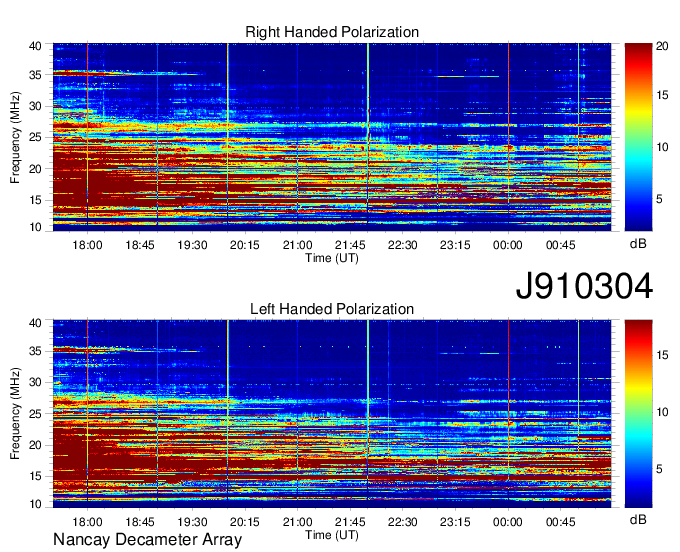Click the 18:00 tick of the Right Handed plot
Image resolution: width=680 pixels, height=552 pixels.
click(x=87, y=245)
